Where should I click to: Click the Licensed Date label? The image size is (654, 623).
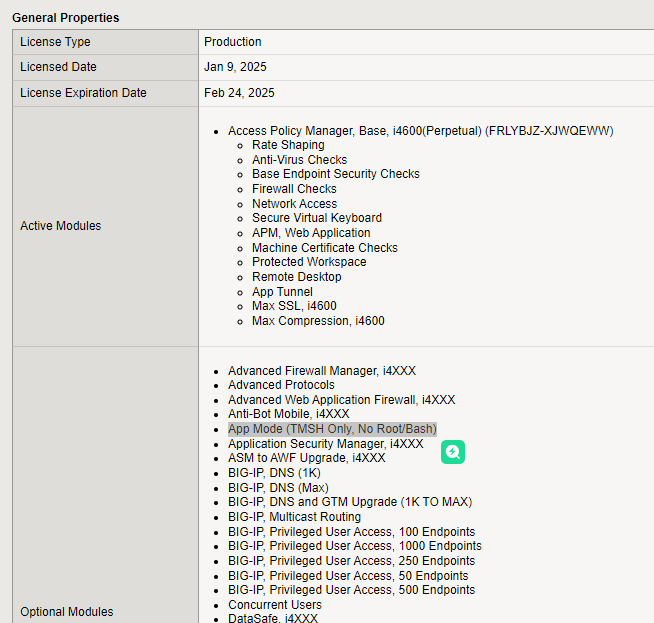coord(58,67)
